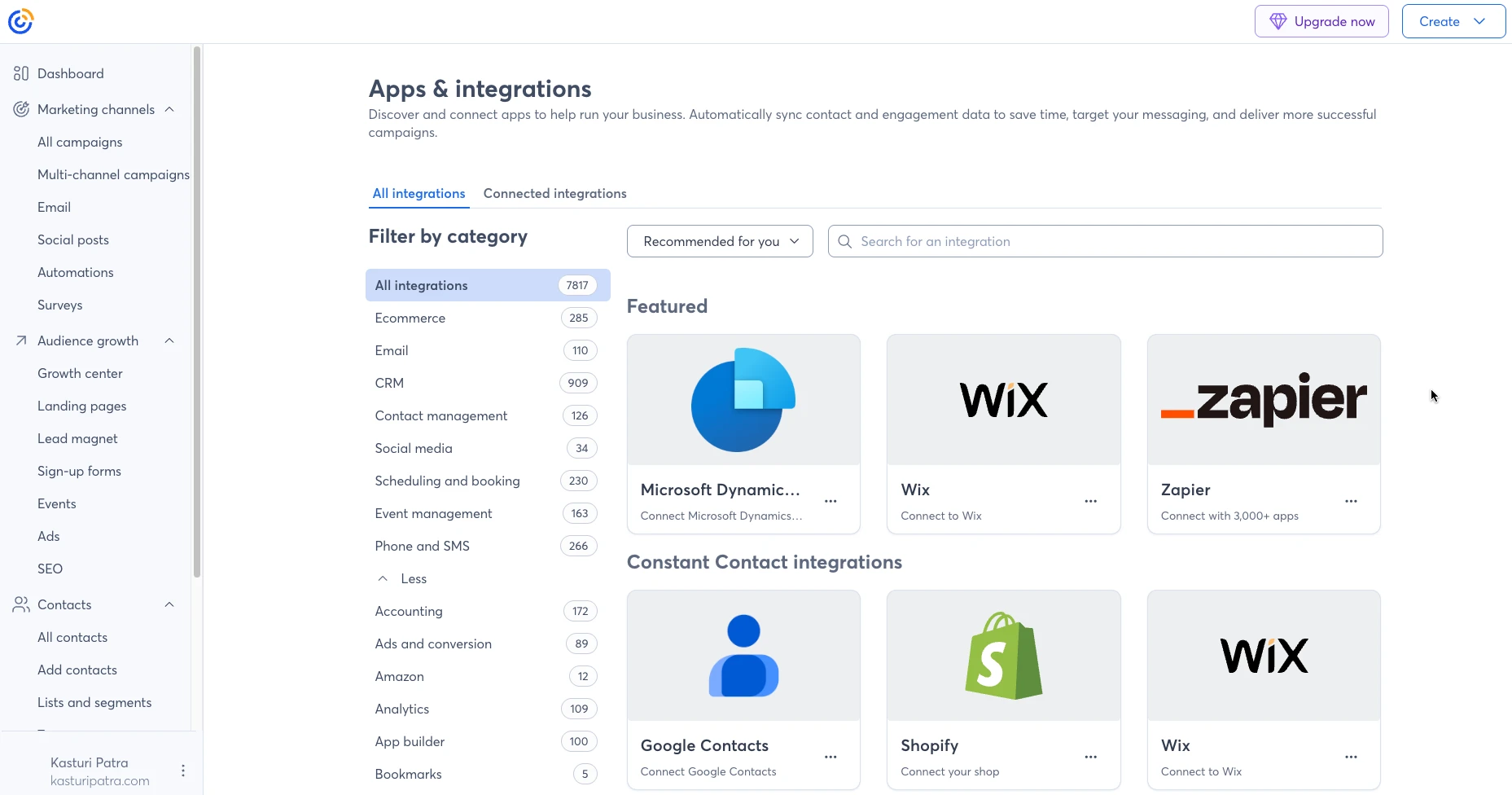Screen dimensions: 1512x795
Task: Click the diamond icon on Upgrade now
Action: point(1278,21)
